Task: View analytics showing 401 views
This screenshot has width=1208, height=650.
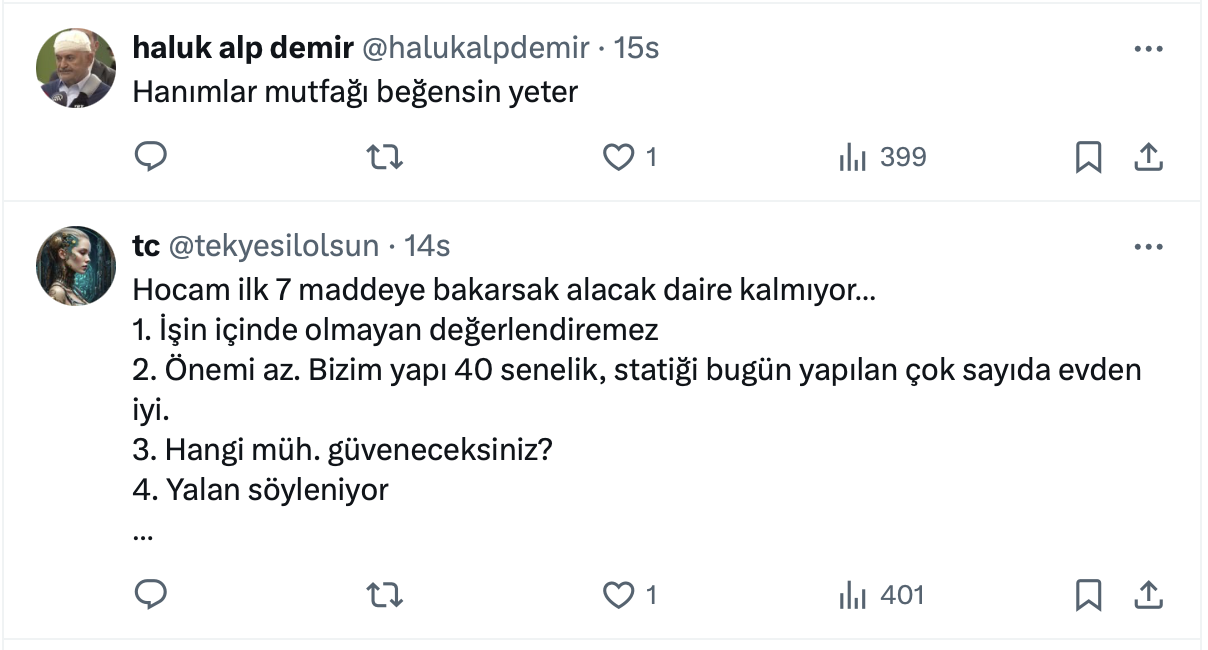Action: (883, 595)
